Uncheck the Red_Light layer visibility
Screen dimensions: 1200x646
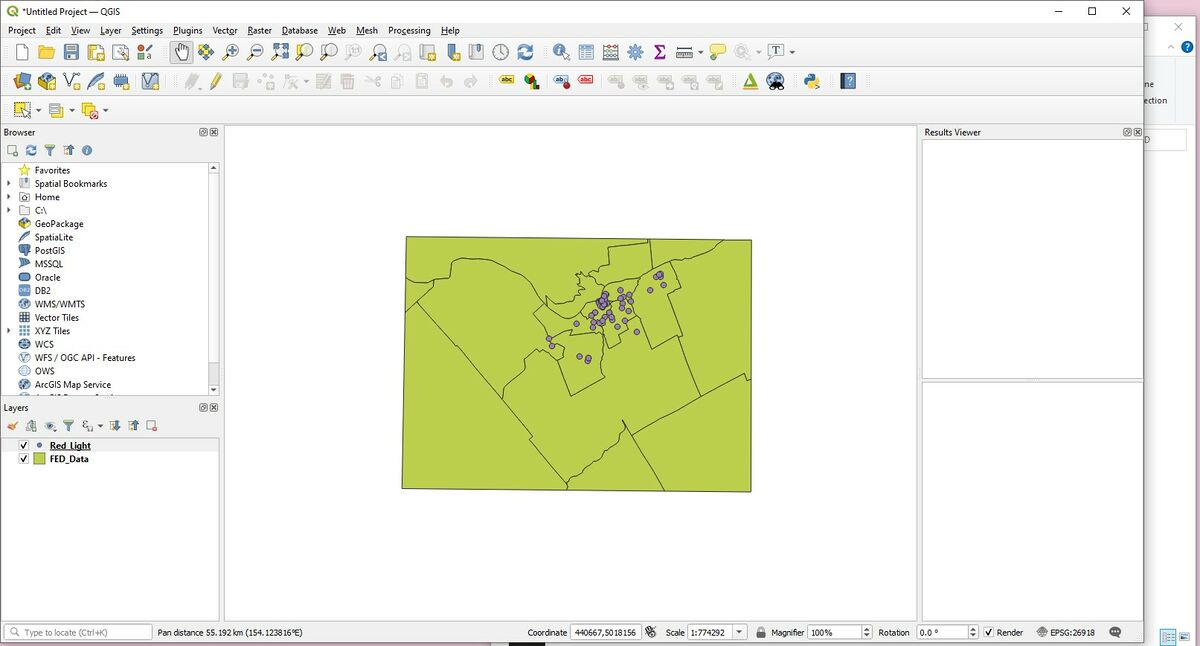[24, 446]
